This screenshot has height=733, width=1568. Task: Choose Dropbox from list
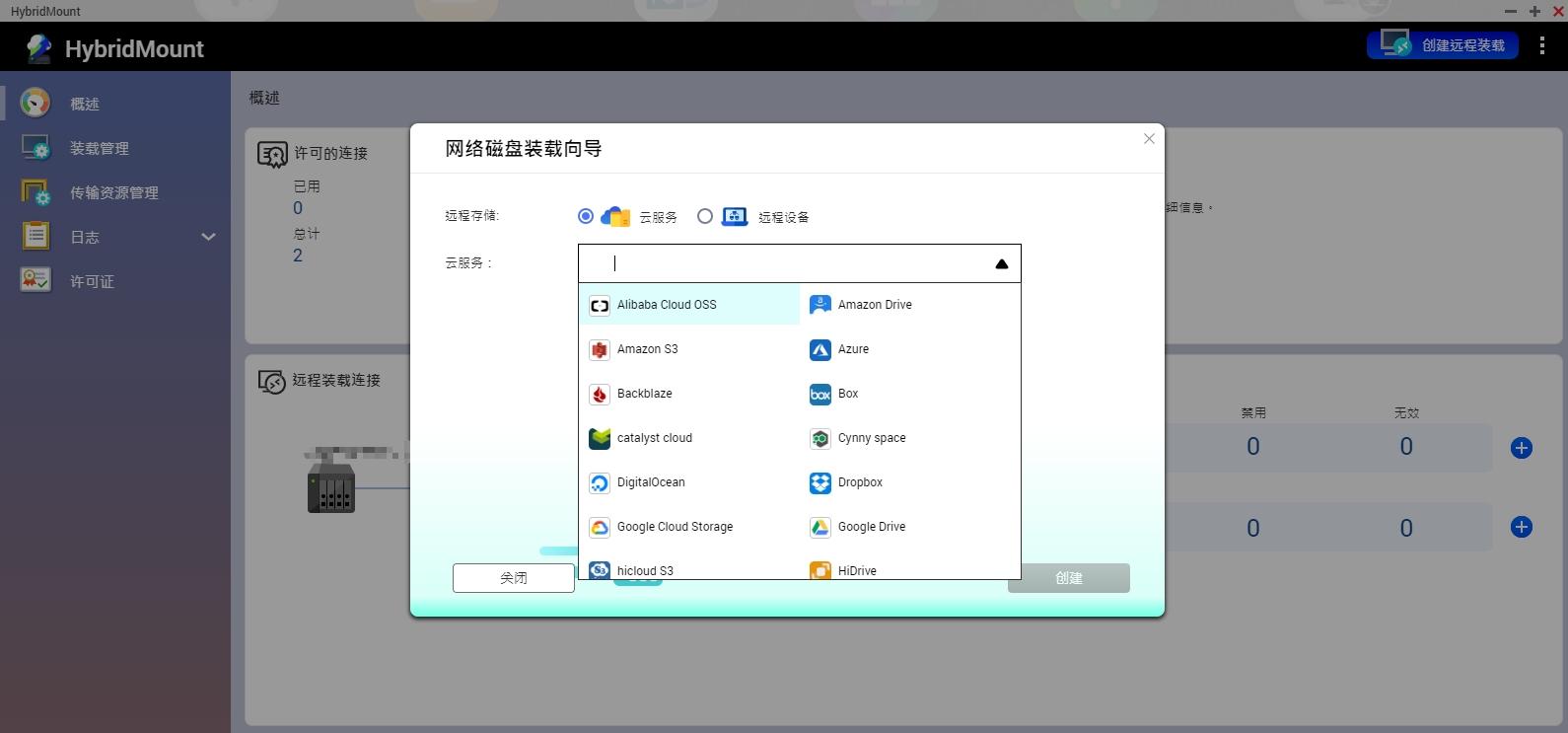pyautogui.click(x=910, y=482)
